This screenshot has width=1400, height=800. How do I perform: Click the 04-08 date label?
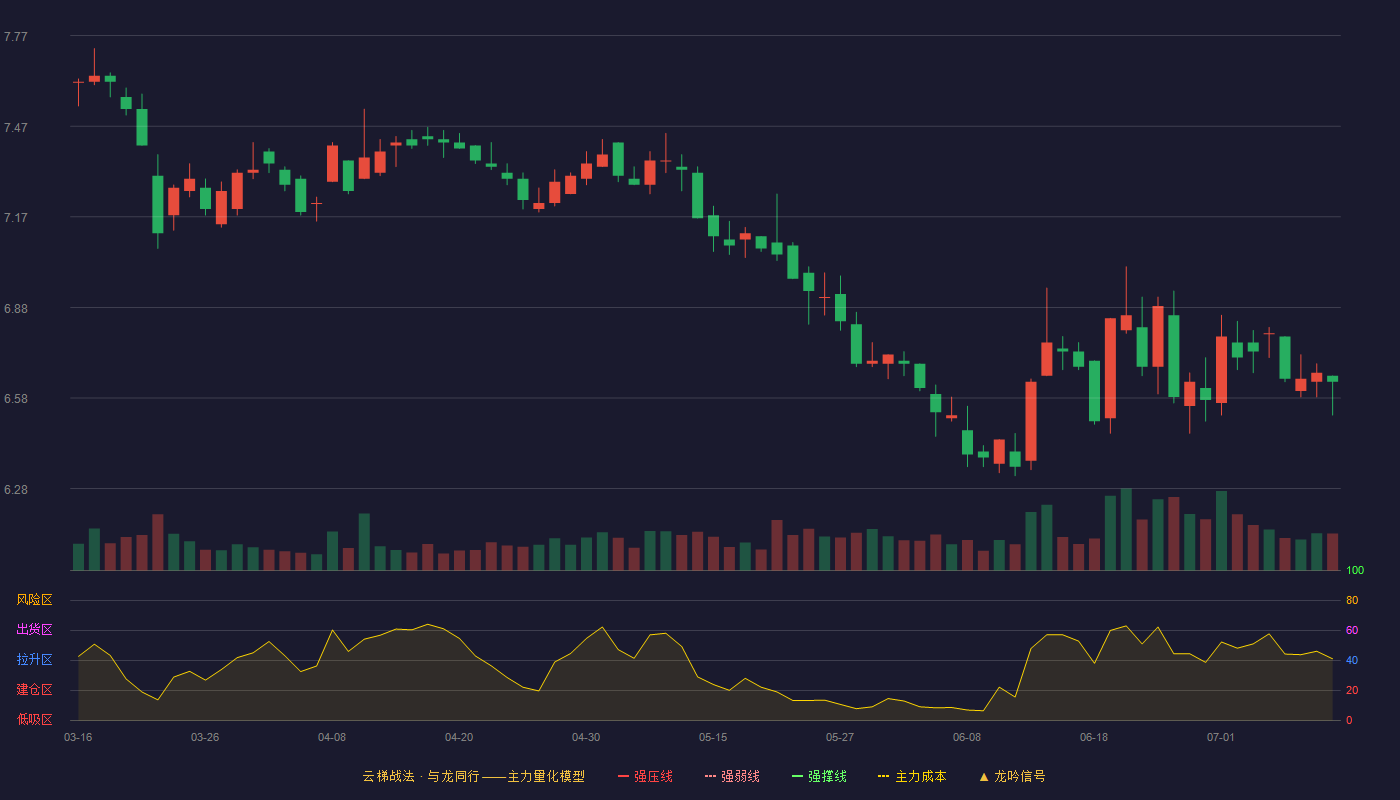(332, 737)
